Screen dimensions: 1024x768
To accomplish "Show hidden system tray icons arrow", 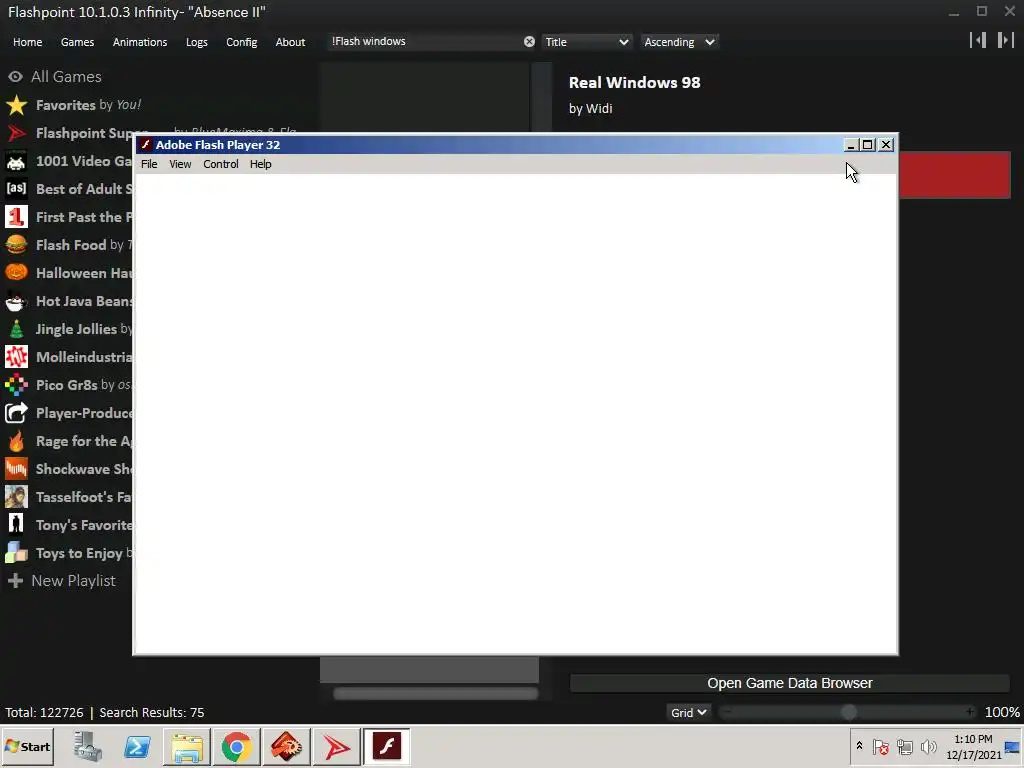I will (859, 746).
